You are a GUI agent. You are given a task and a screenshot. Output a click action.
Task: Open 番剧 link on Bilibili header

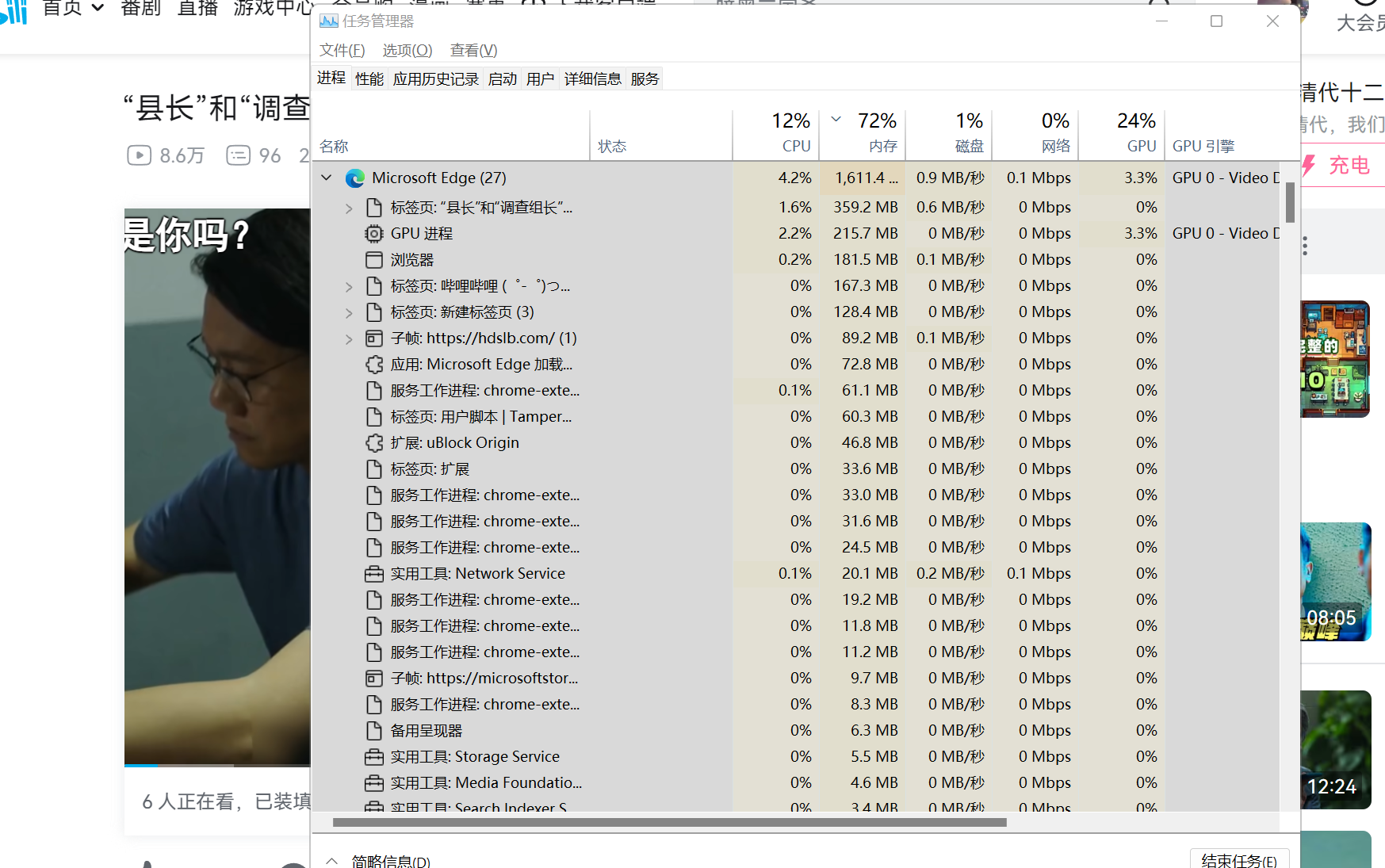pos(141,8)
